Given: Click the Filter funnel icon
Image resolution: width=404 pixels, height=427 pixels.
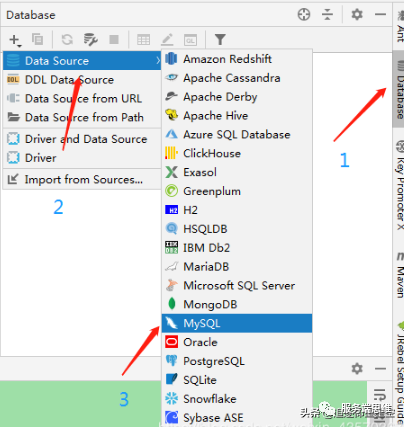Looking at the screenshot, I should click(220, 40).
